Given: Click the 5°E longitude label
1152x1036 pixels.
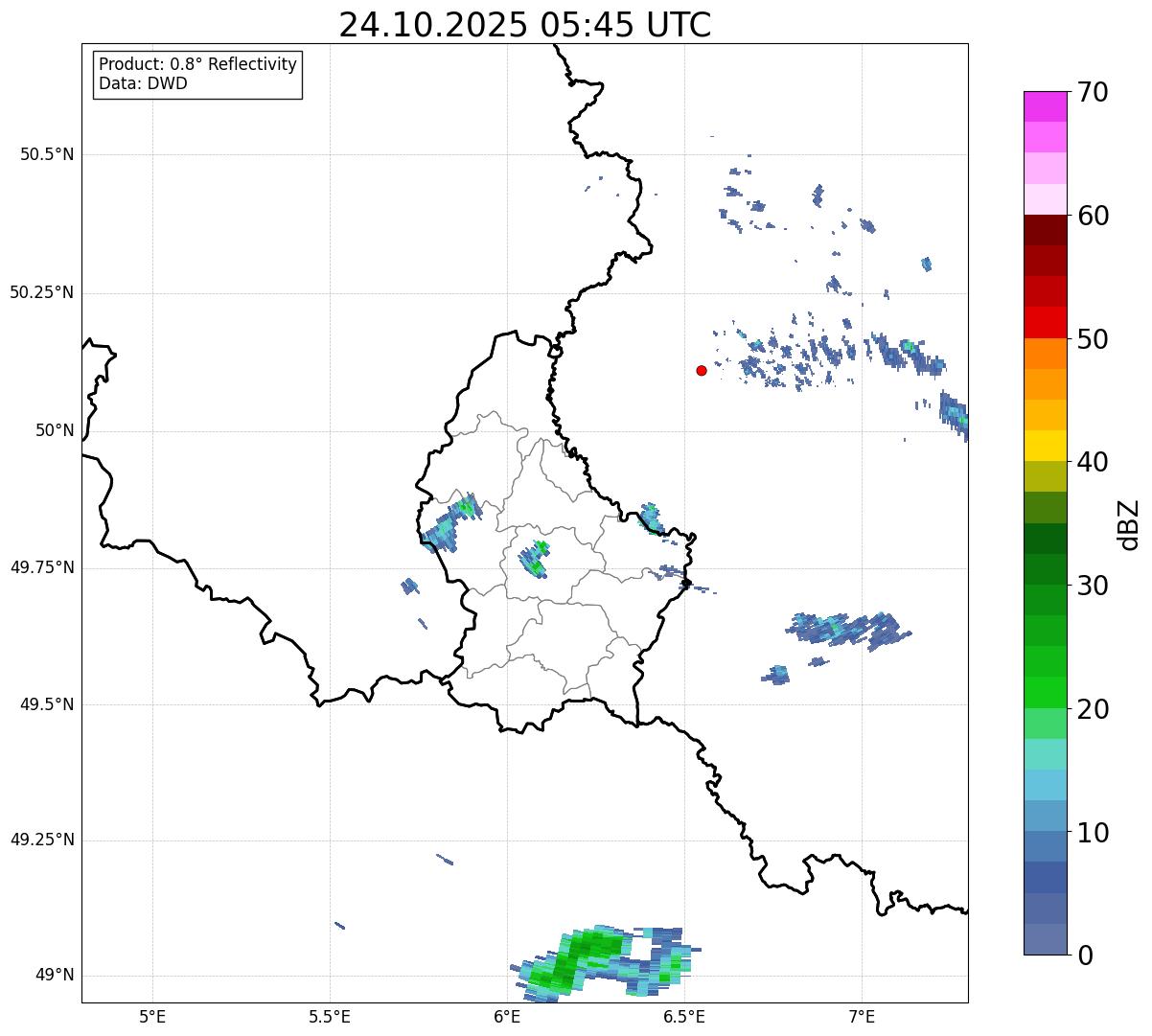Looking at the screenshot, I should click(152, 1016).
